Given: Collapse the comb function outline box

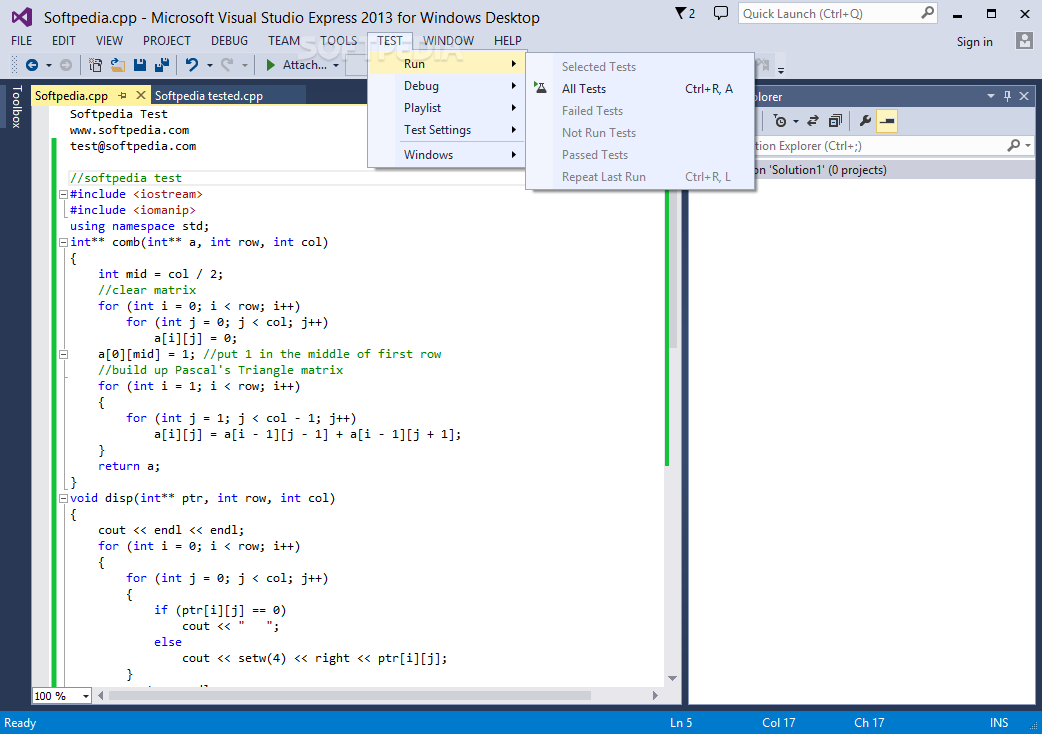Looking at the screenshot, I should (63, 242).
